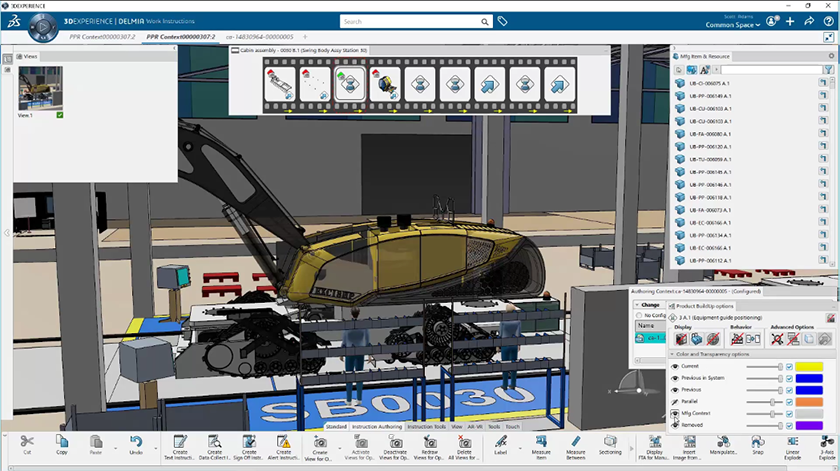
Task: Click the search tags icon
Action: 502,21
